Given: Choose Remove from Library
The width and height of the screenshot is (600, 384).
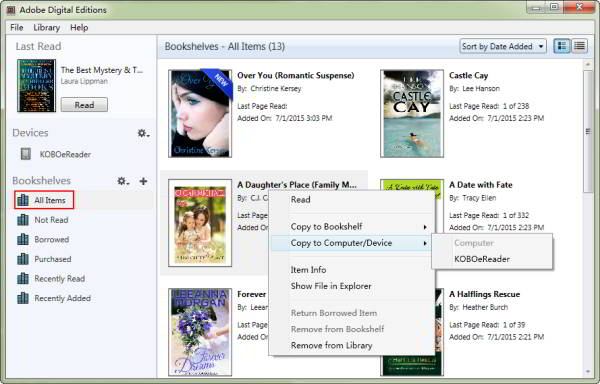Looking at the screenshot, I should 352,345.
